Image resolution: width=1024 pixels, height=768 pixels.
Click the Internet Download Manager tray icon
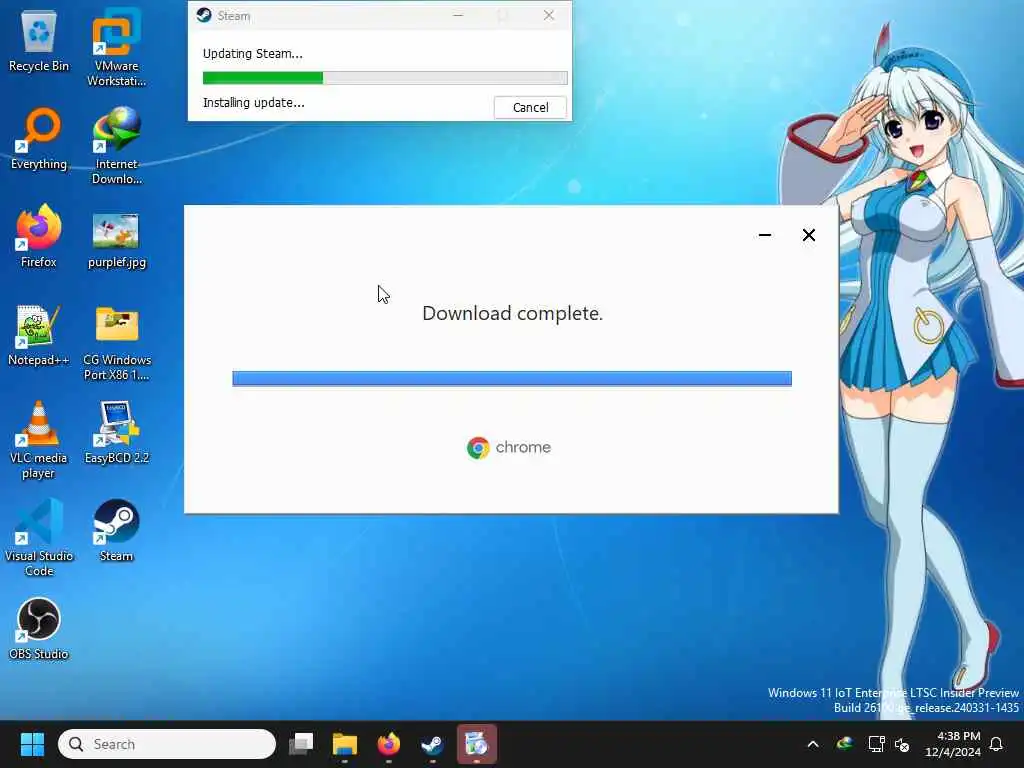pos(844,744)
